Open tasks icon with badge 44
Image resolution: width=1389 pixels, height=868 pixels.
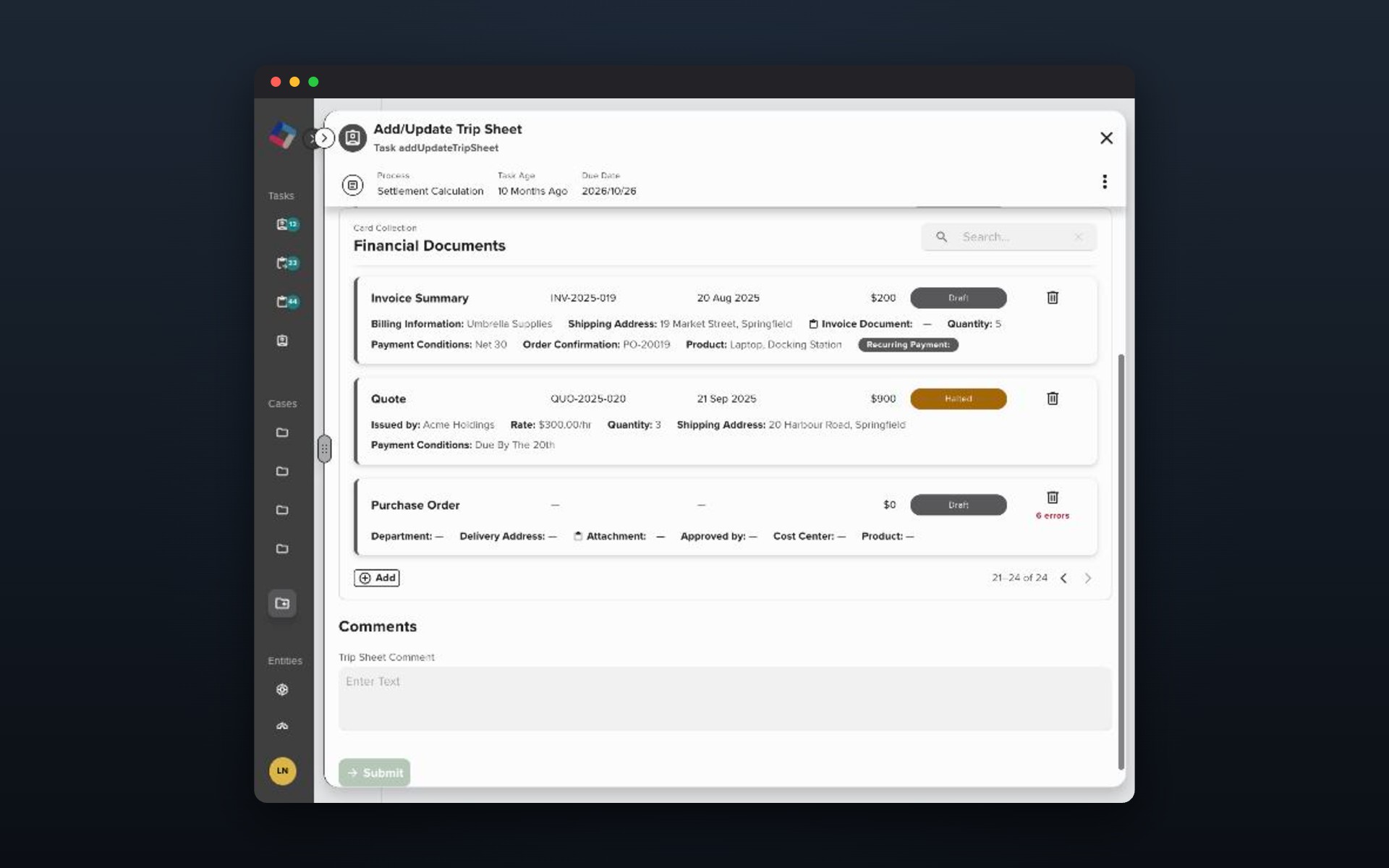(287, 302)
